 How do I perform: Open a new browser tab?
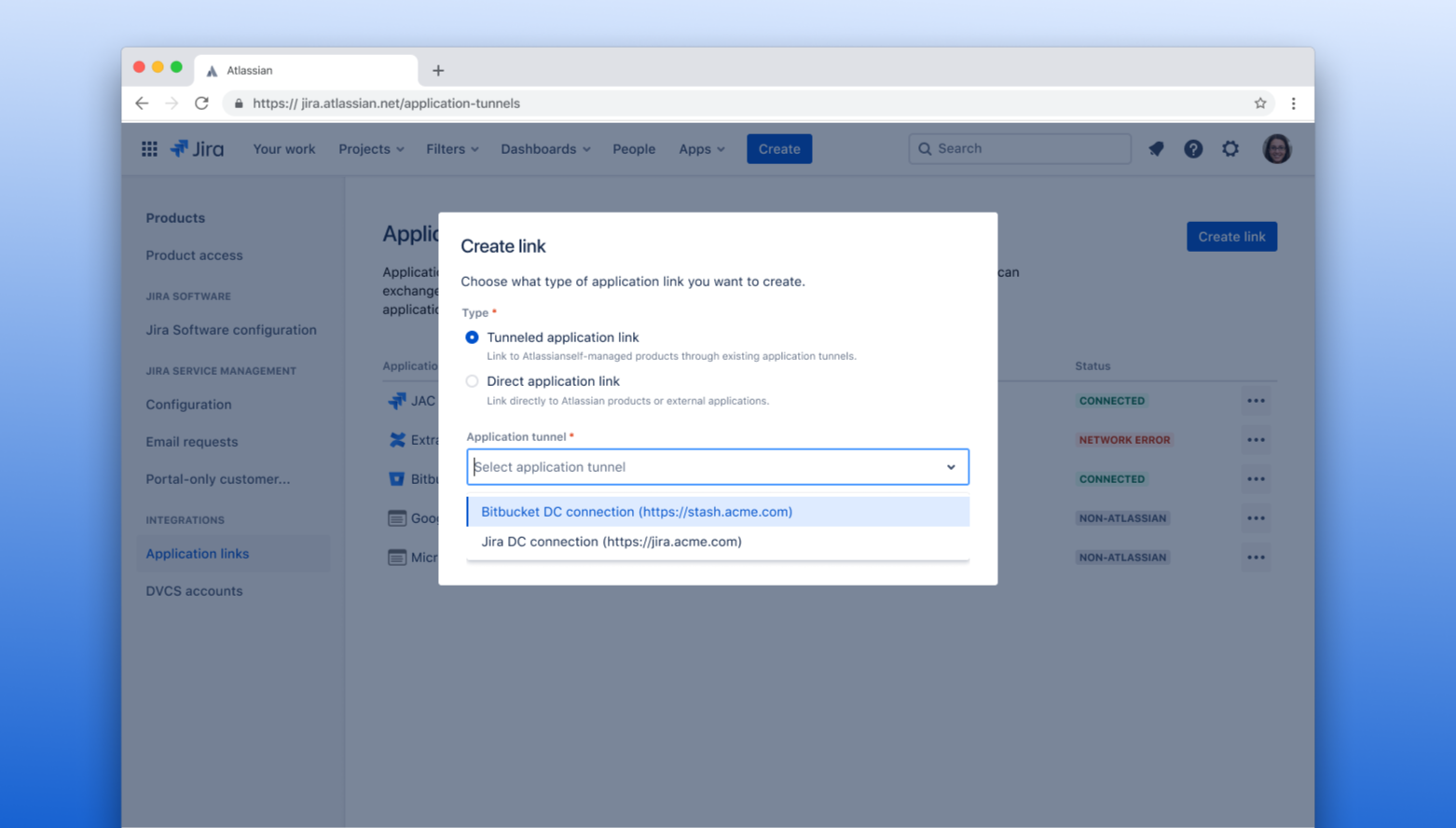pyautogui.click(x=438, y=71)
